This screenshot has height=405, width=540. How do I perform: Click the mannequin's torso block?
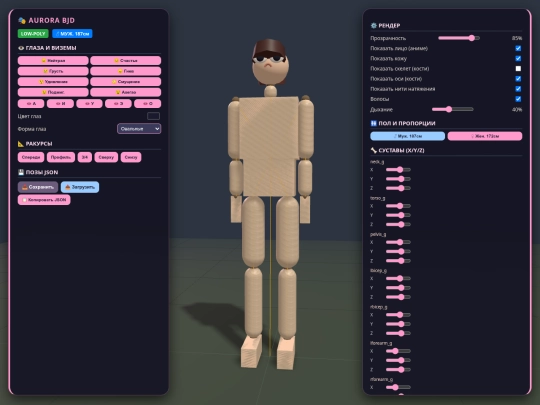click(269, 146)
